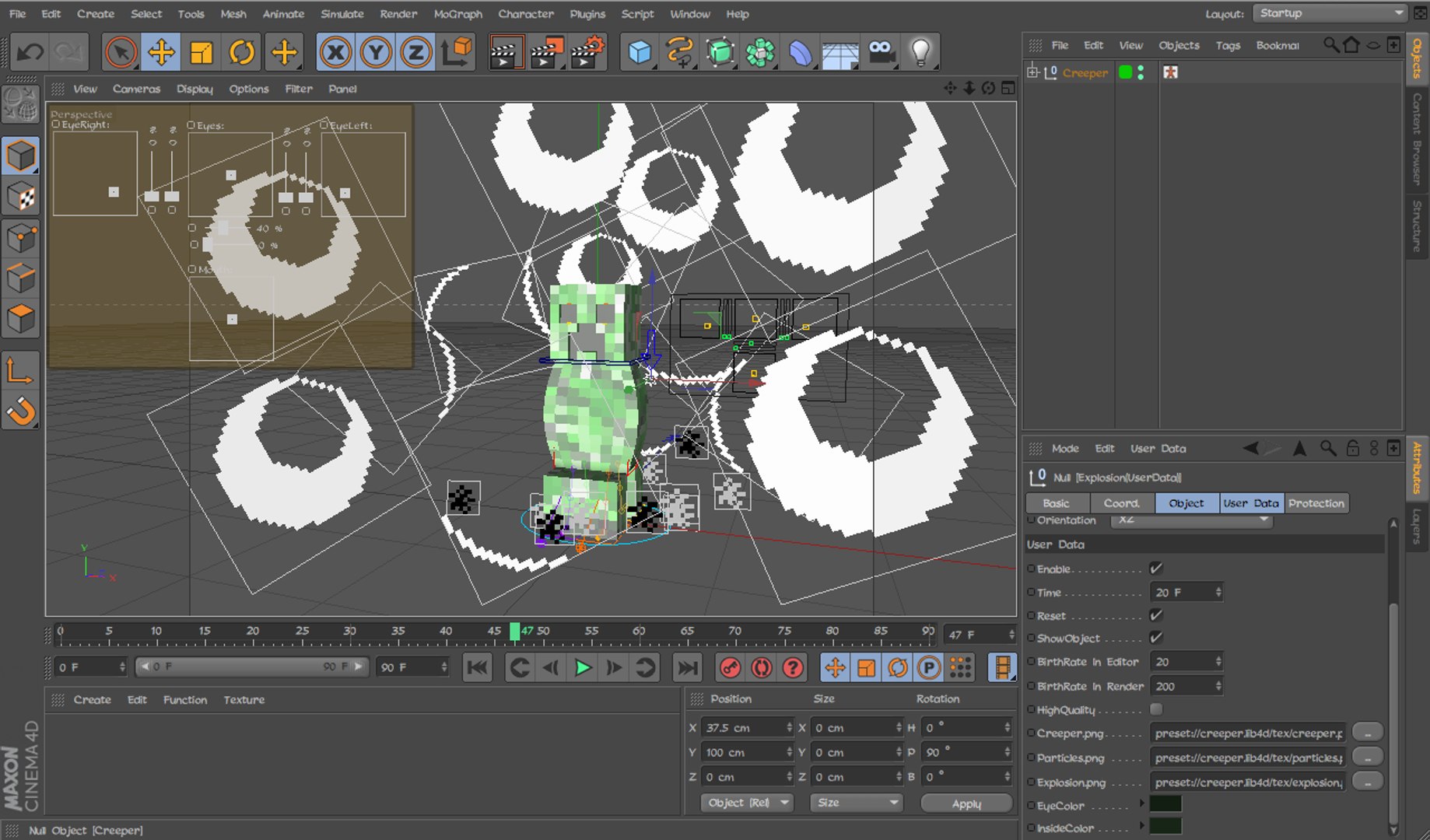
Task: Open the array modeling objects icon
Action: 761,53
